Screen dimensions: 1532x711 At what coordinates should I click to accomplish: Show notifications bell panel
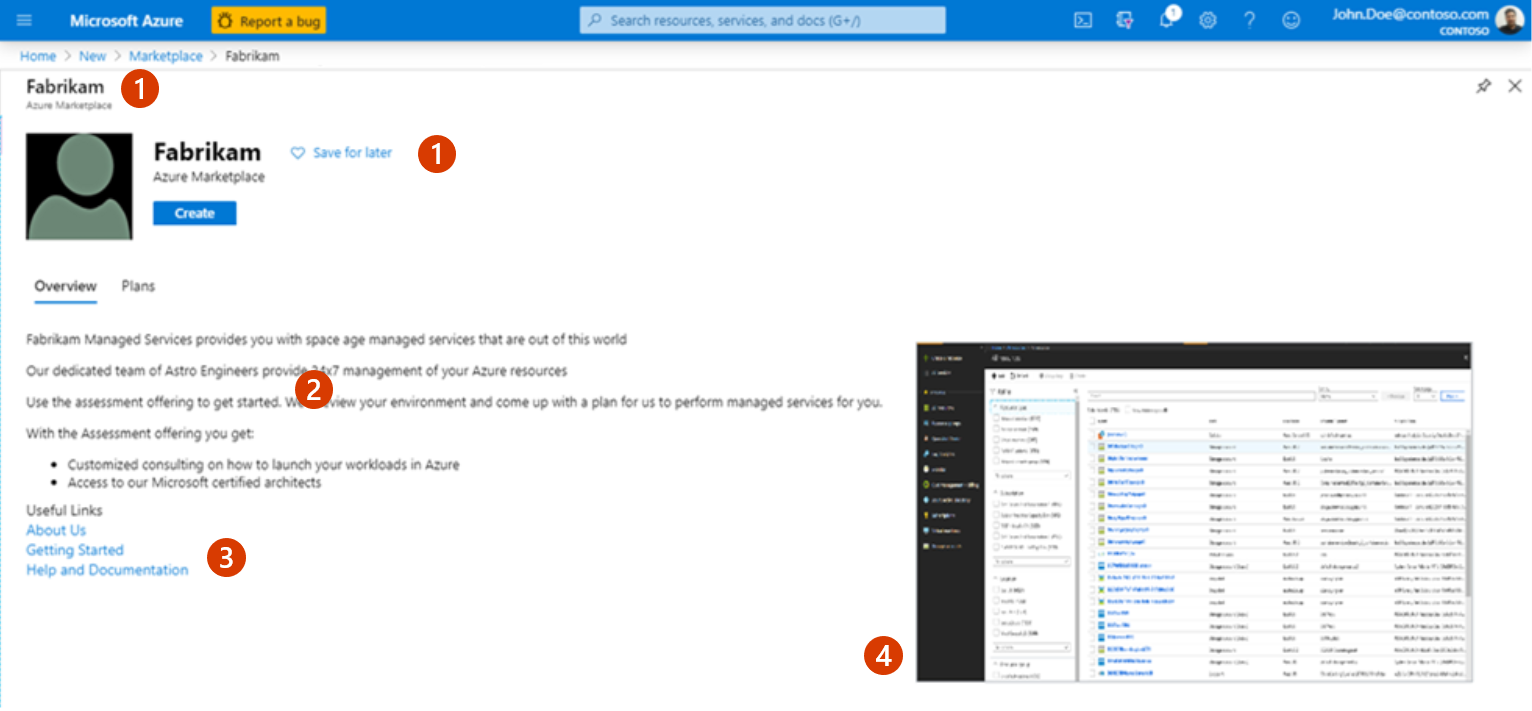pyautogui.click(x=1166, y=21)
